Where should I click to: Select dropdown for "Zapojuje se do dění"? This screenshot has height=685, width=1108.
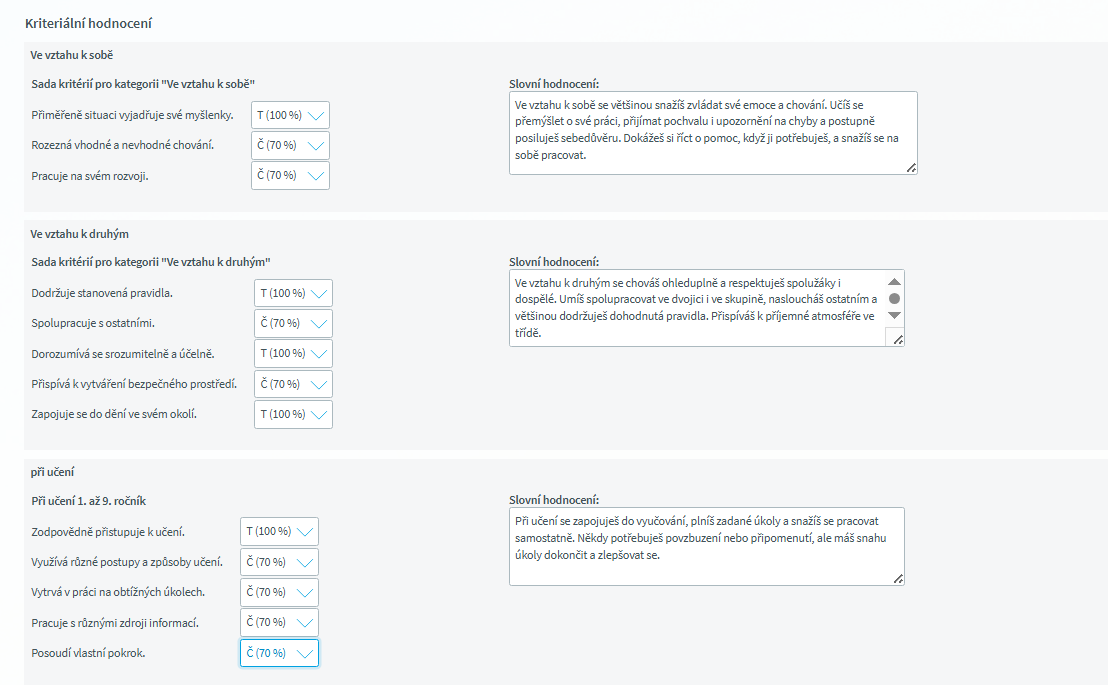coord(294,414)
